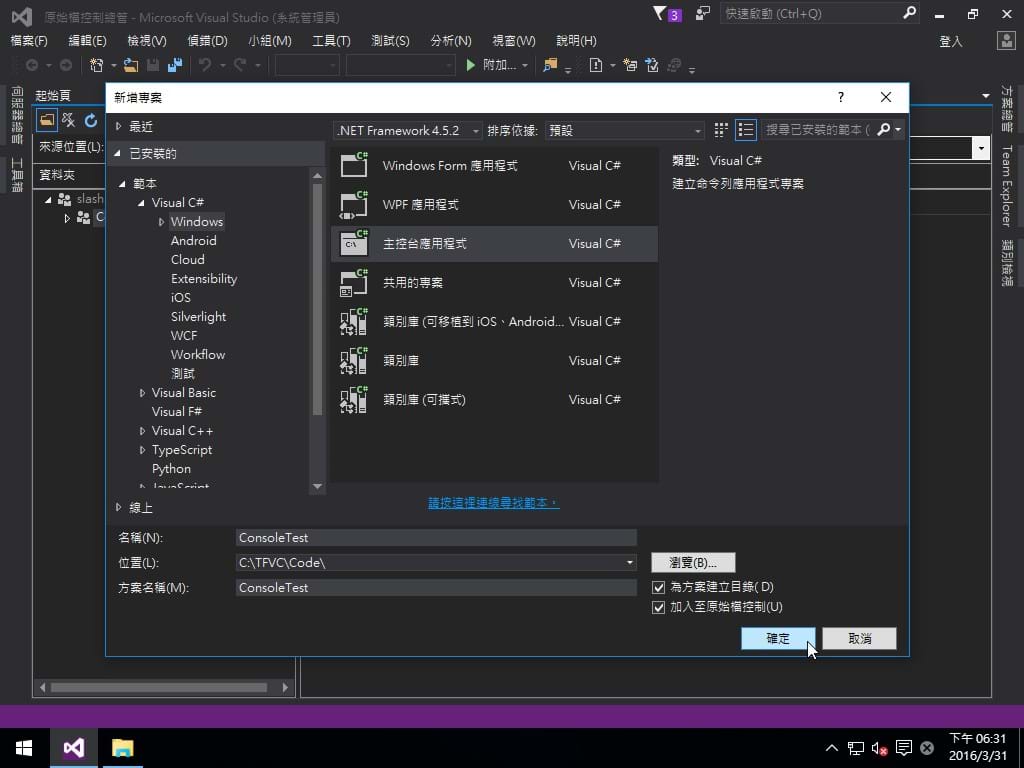Uncheck 為方案建立目錄 checkbox

[x=658, y=587]
